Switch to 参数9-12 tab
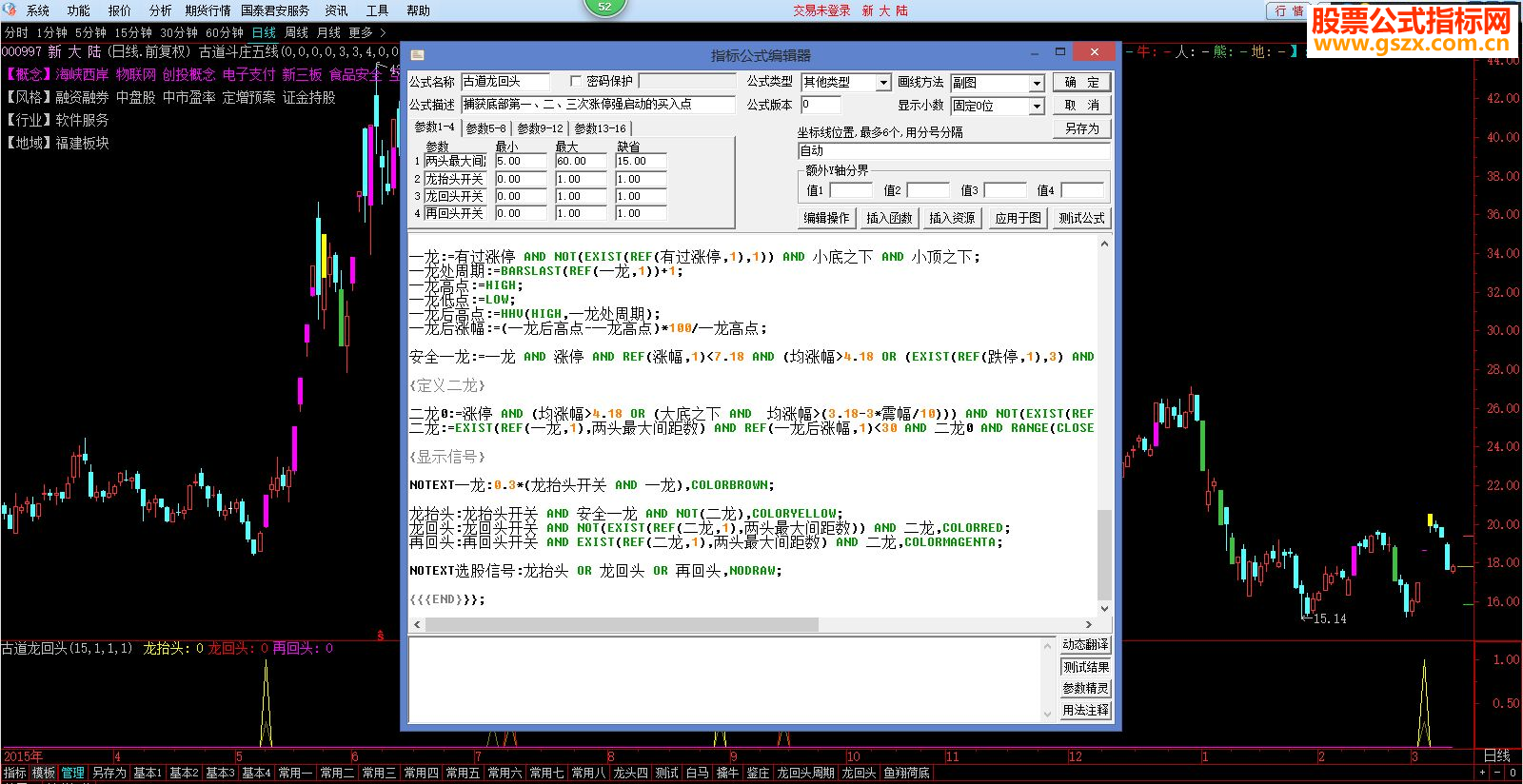 coord(540,128)
